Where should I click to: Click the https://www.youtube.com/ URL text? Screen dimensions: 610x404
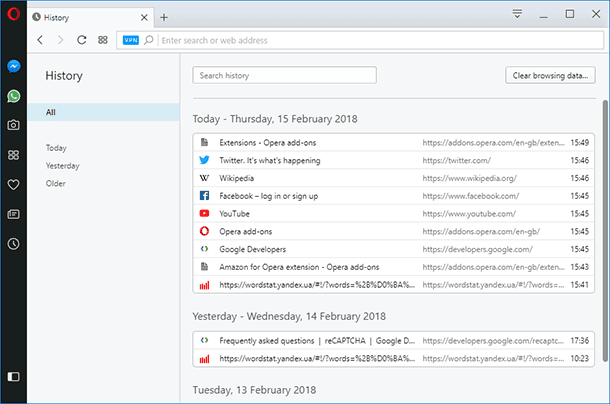coord(469,214)
